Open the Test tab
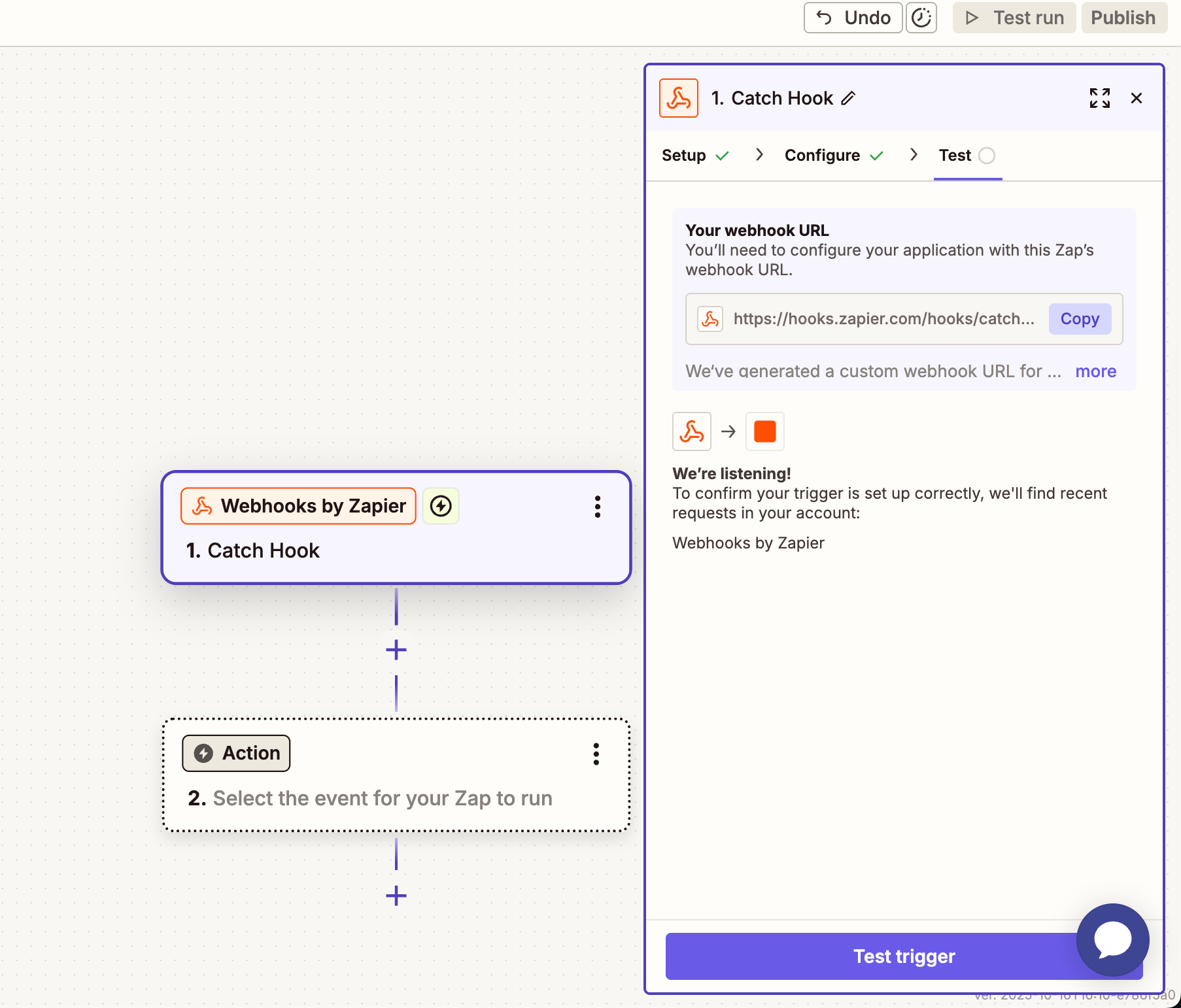Image resolution: width=1181 pixels, height=1008 pixels. (967, 156)
